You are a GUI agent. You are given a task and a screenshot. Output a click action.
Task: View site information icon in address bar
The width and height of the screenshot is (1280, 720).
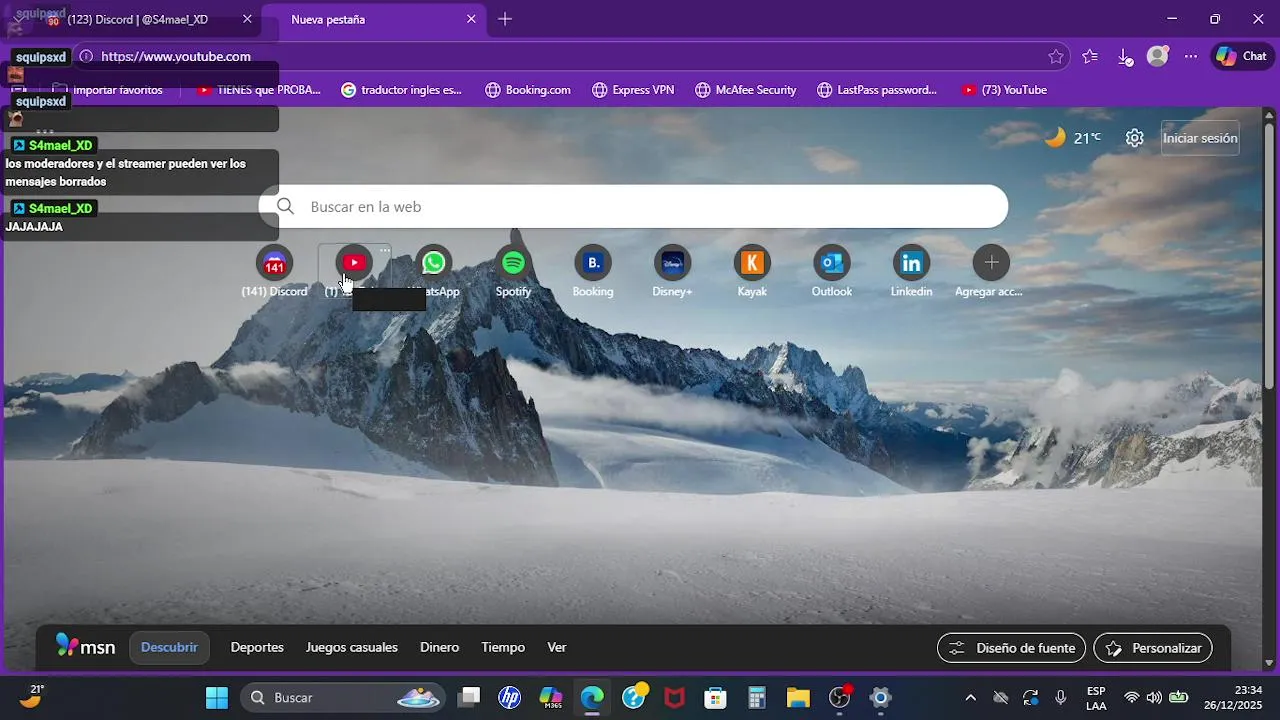coord(86,56)
